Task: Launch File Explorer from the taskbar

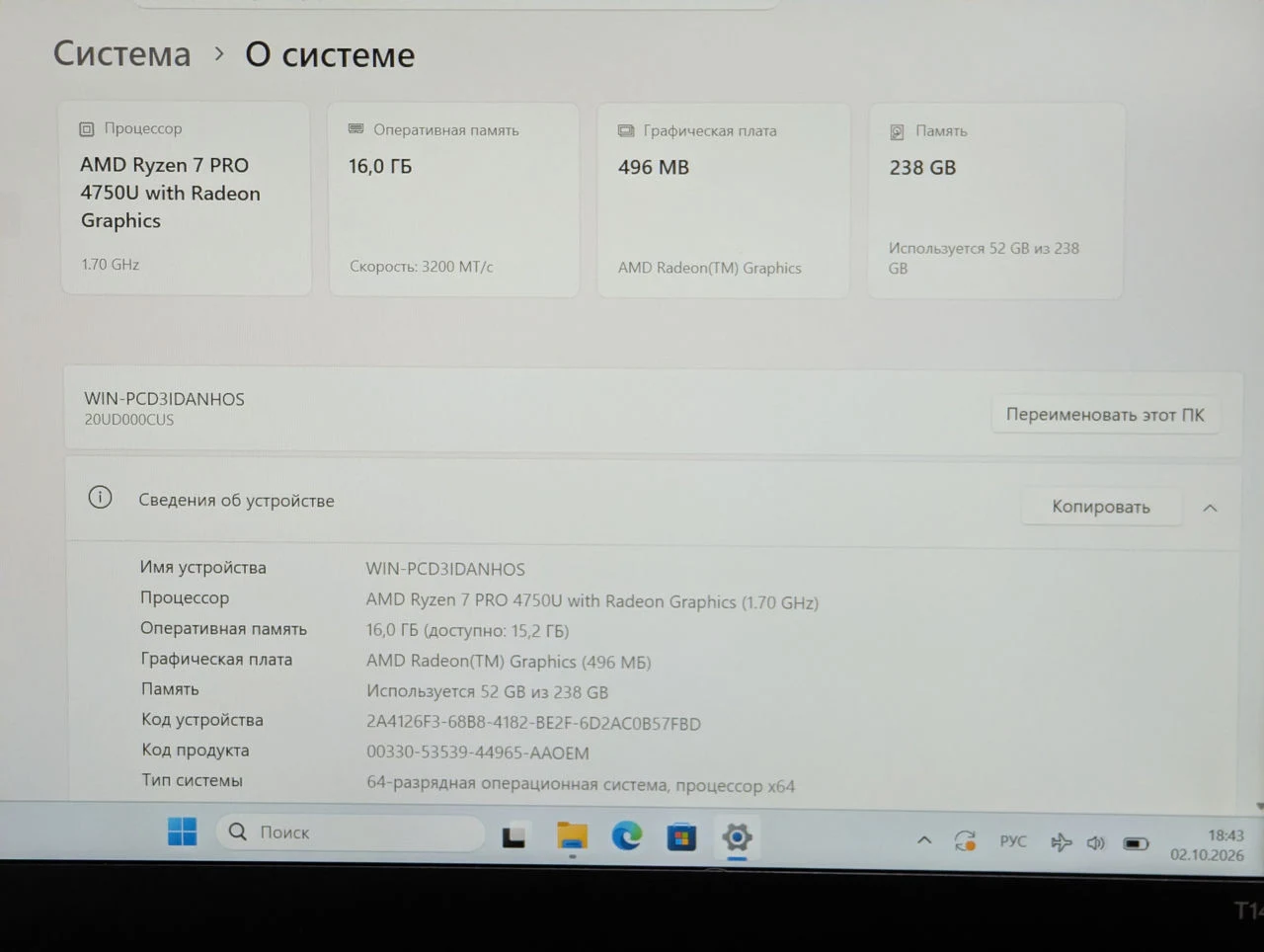Action: point(572,836)
